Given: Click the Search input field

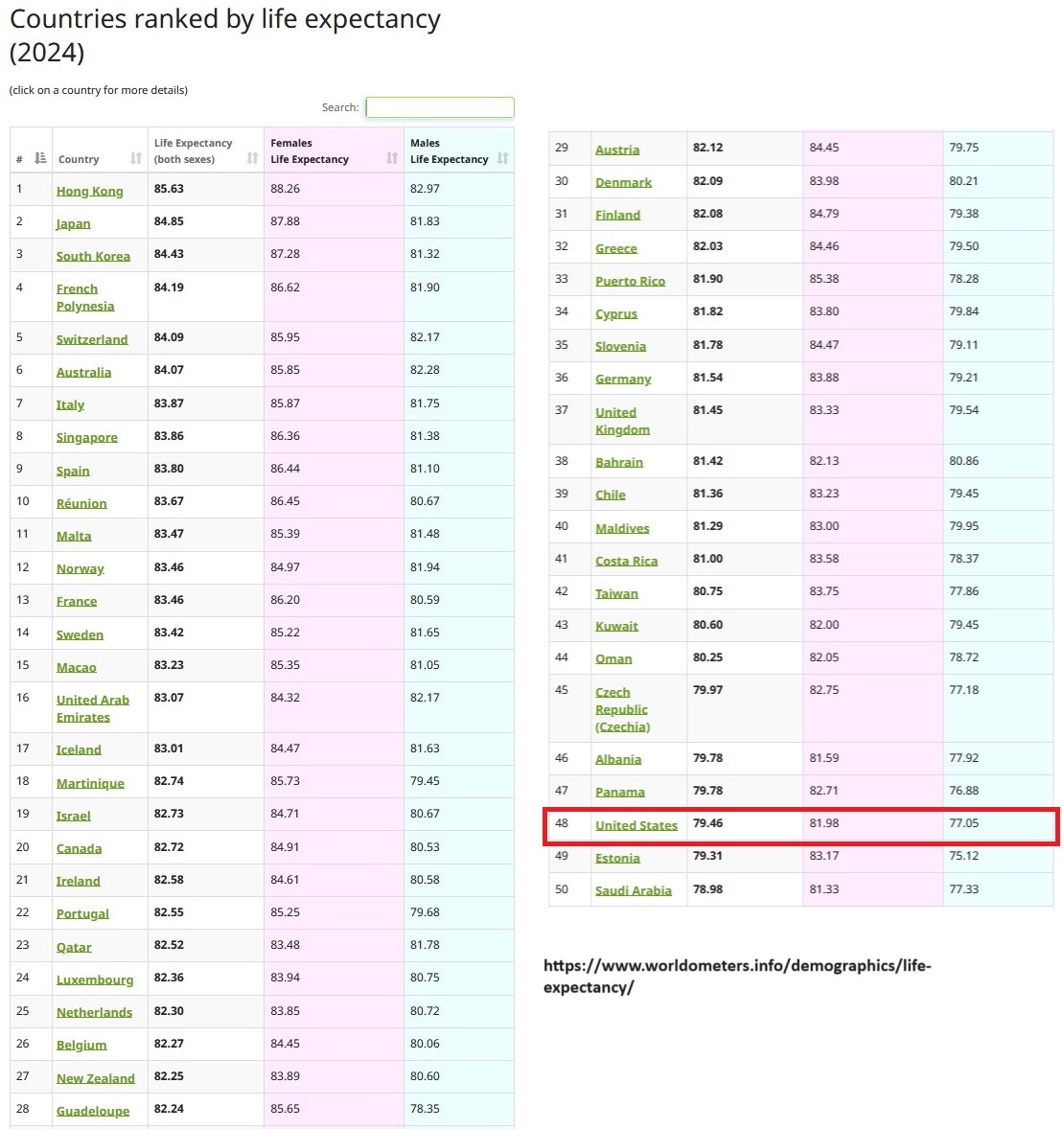Looking at the screenshot, I should click(x=440, y=107).
